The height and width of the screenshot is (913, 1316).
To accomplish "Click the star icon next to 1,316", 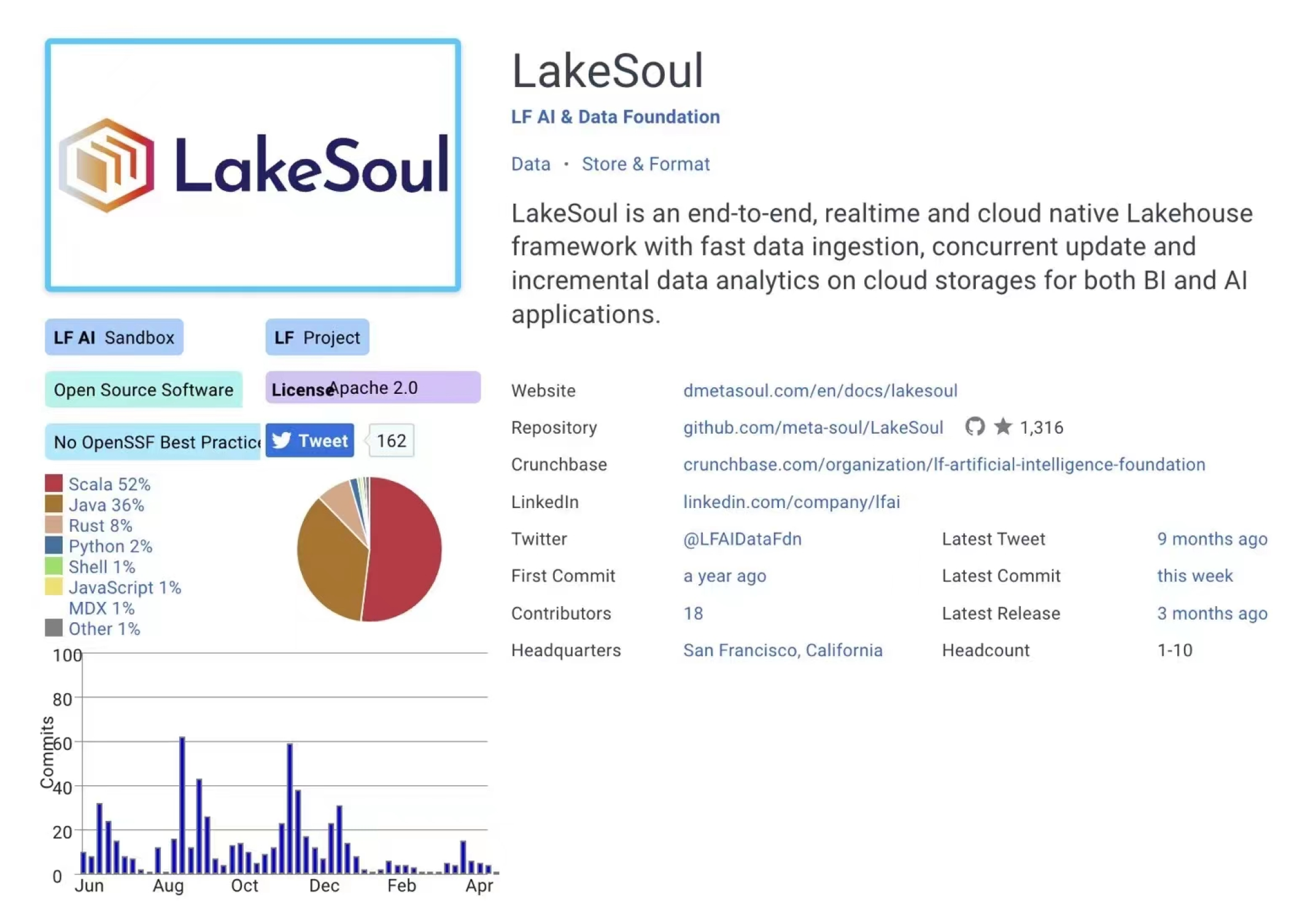I will 1003,426.
